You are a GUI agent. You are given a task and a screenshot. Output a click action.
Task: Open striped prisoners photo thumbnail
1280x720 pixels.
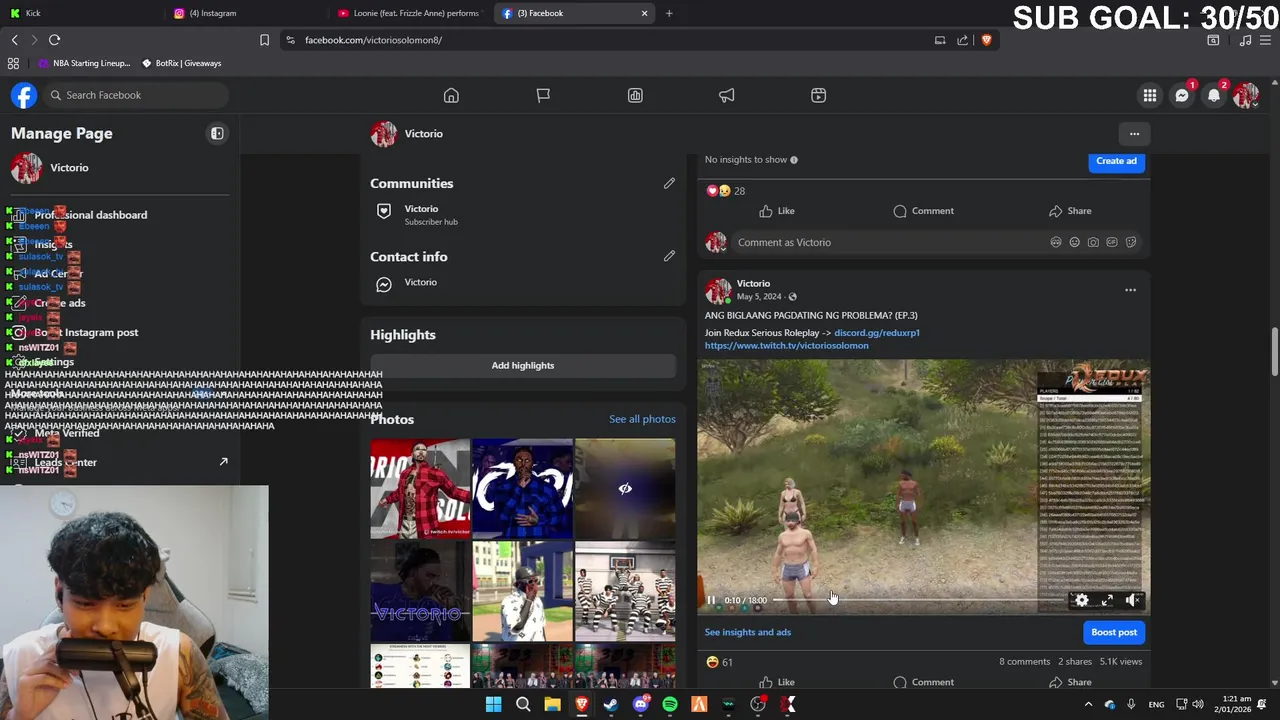pyautogui.click(x=625, y=591)
